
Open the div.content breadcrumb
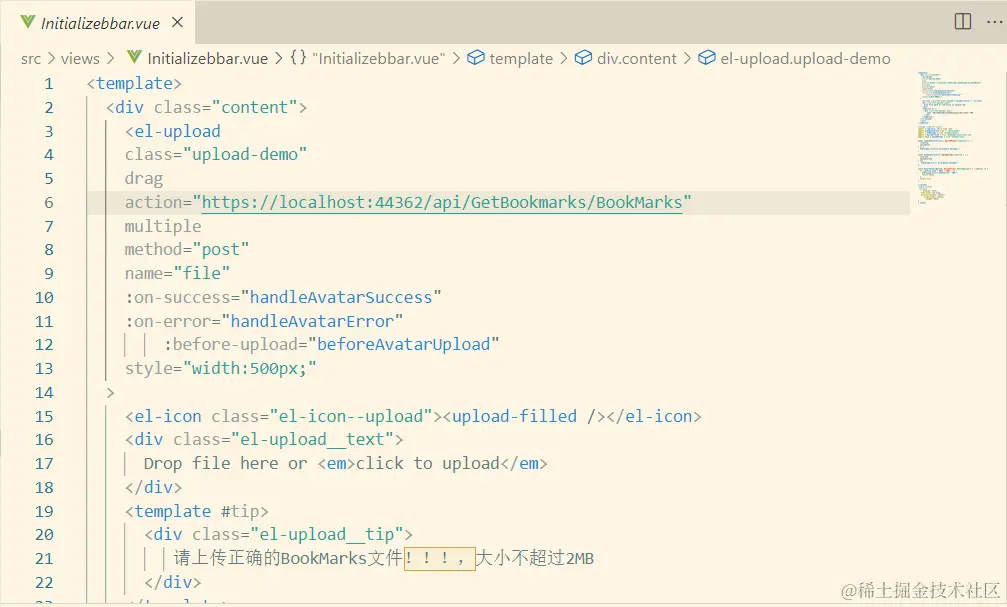[x=636, y=58]
